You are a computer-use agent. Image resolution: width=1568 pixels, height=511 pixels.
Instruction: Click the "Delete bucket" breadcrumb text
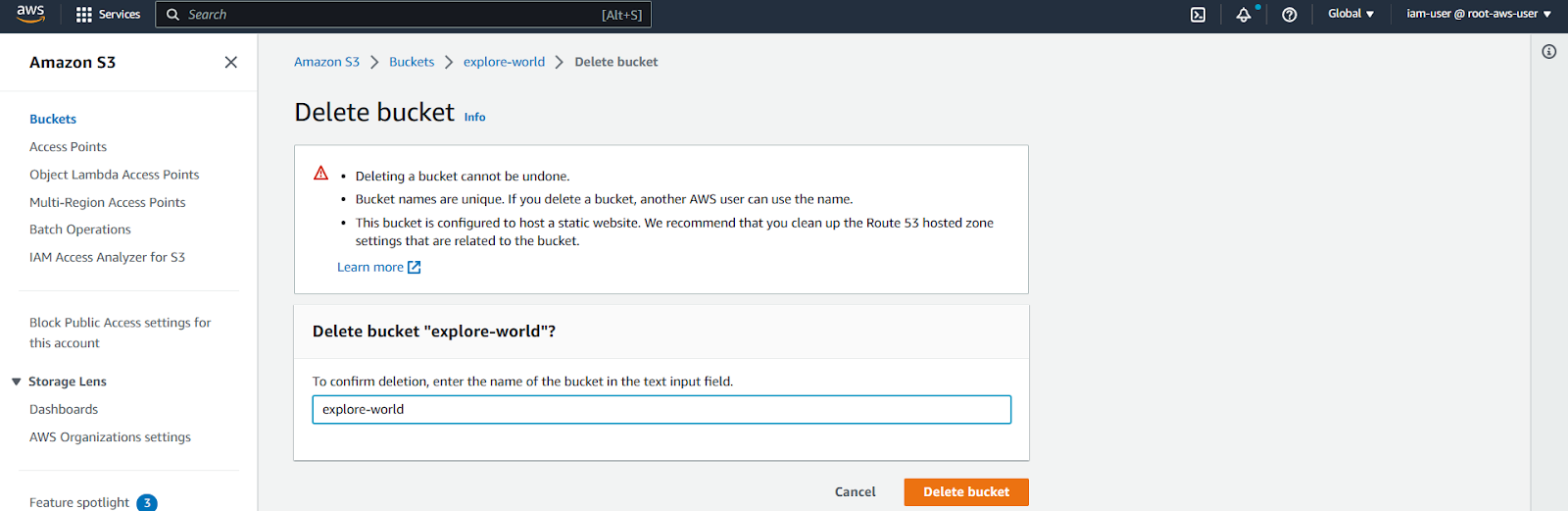[616, 62]
